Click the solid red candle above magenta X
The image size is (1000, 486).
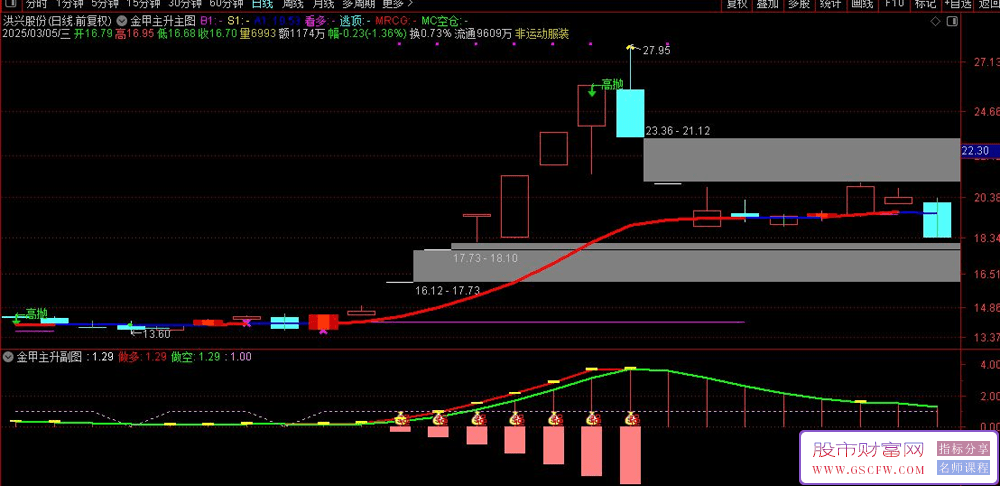(323, 321)
